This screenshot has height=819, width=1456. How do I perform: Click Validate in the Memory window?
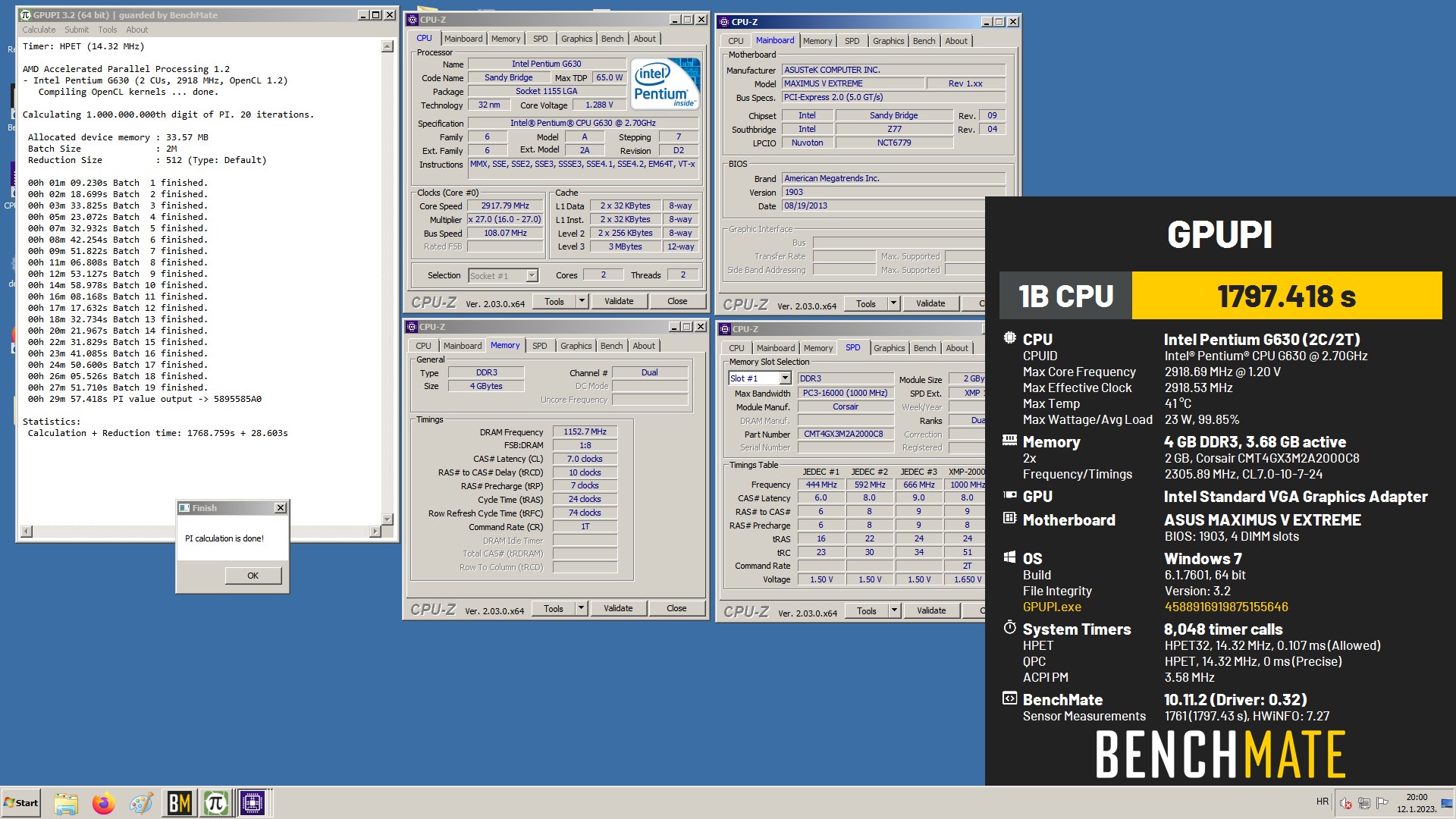coord(618,608)
